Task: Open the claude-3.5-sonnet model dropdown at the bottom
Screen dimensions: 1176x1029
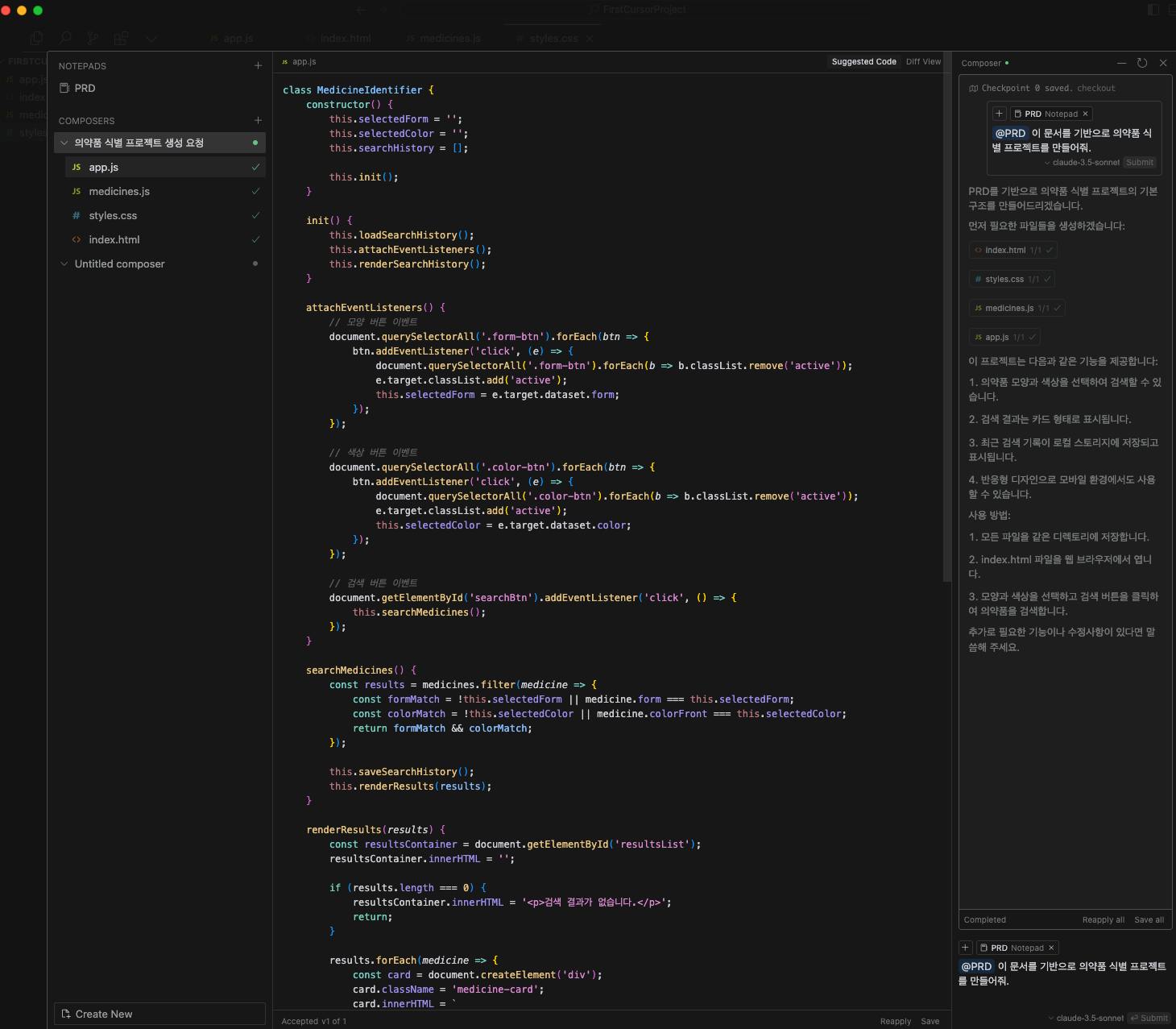Action: (1086, 1018)
